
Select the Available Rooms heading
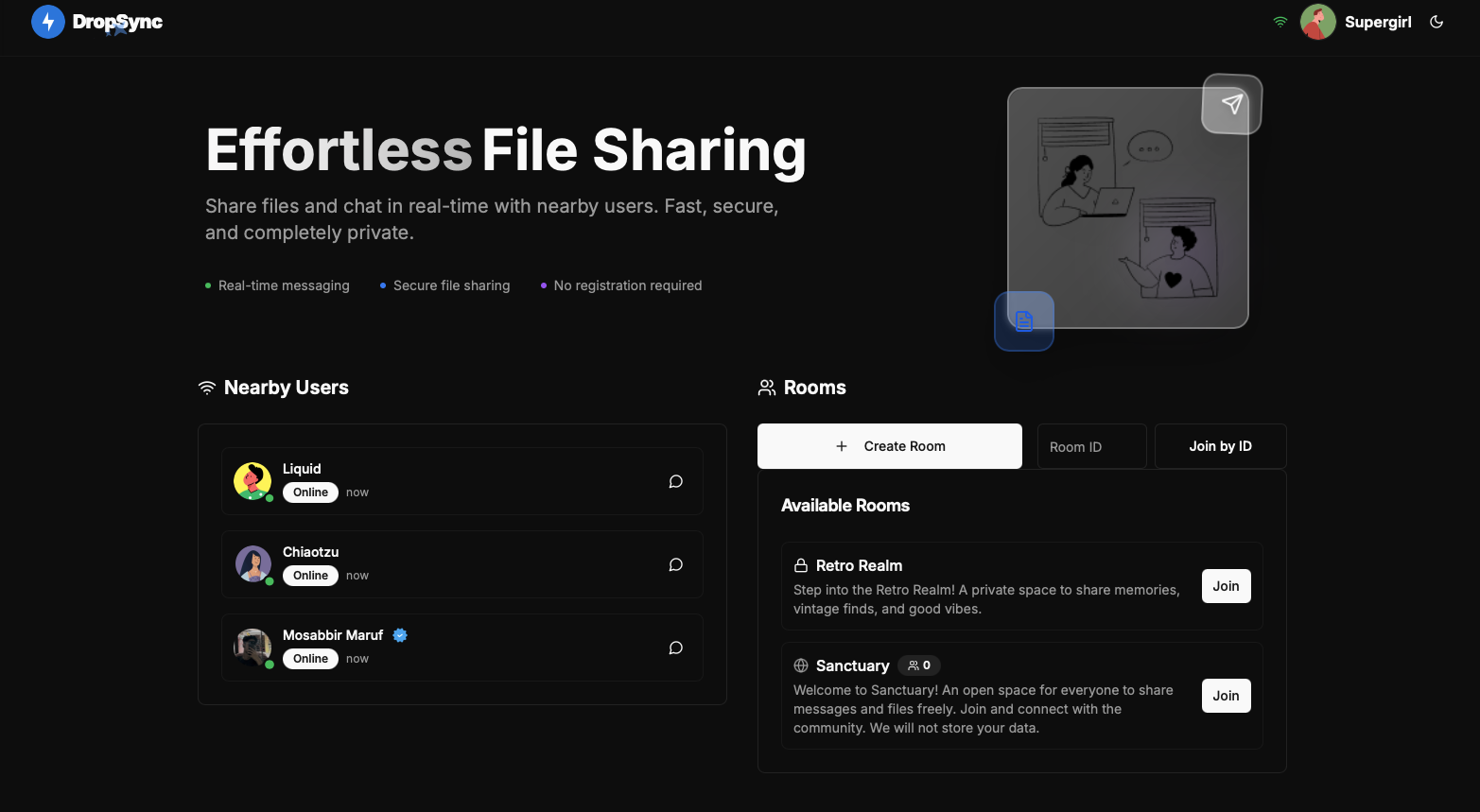(844, 506)
